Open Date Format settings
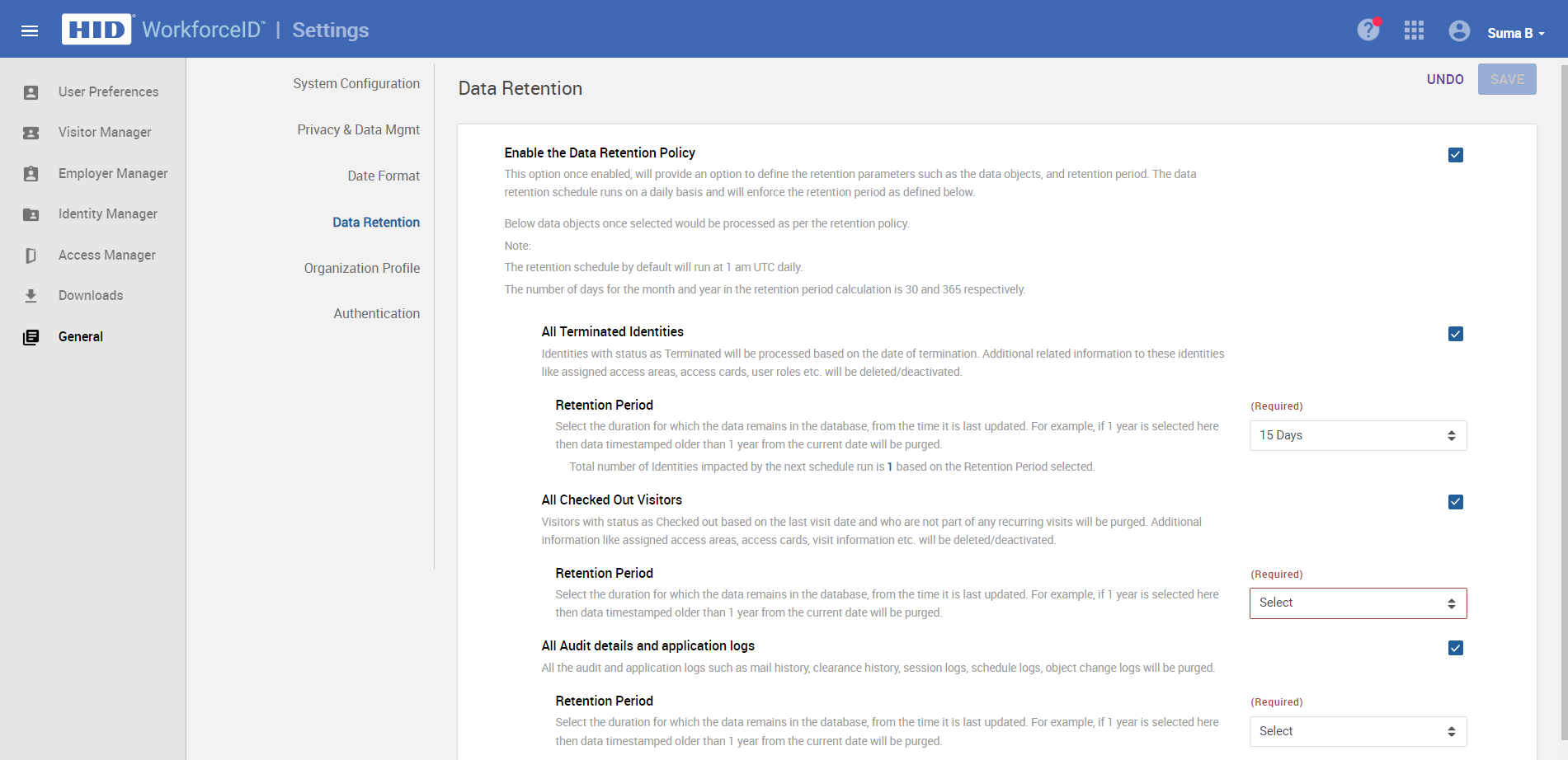The height and width of the screenshot is (760, 1568). 384,176
